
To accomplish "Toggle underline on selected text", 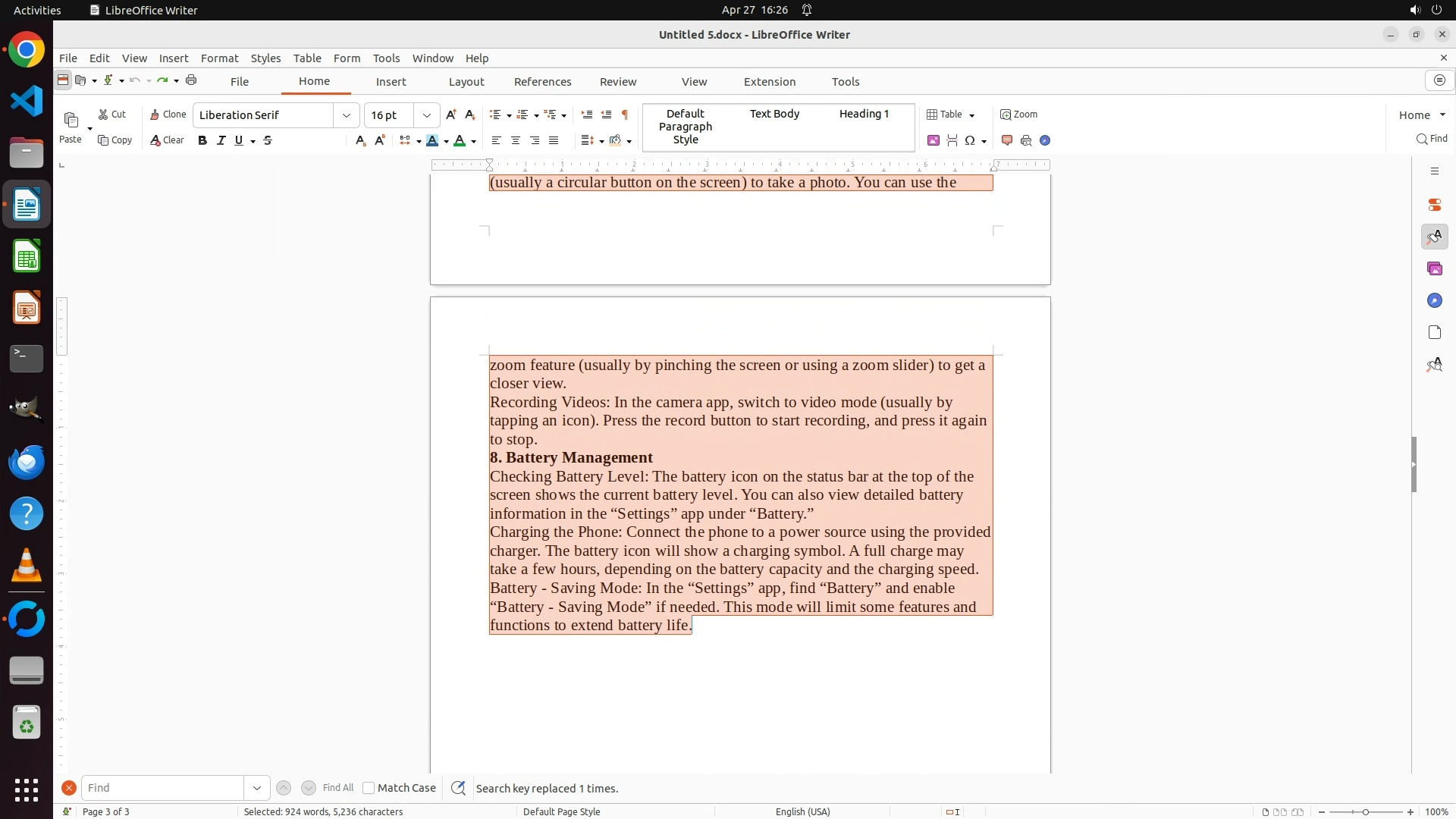I will [x=239, y=140].
